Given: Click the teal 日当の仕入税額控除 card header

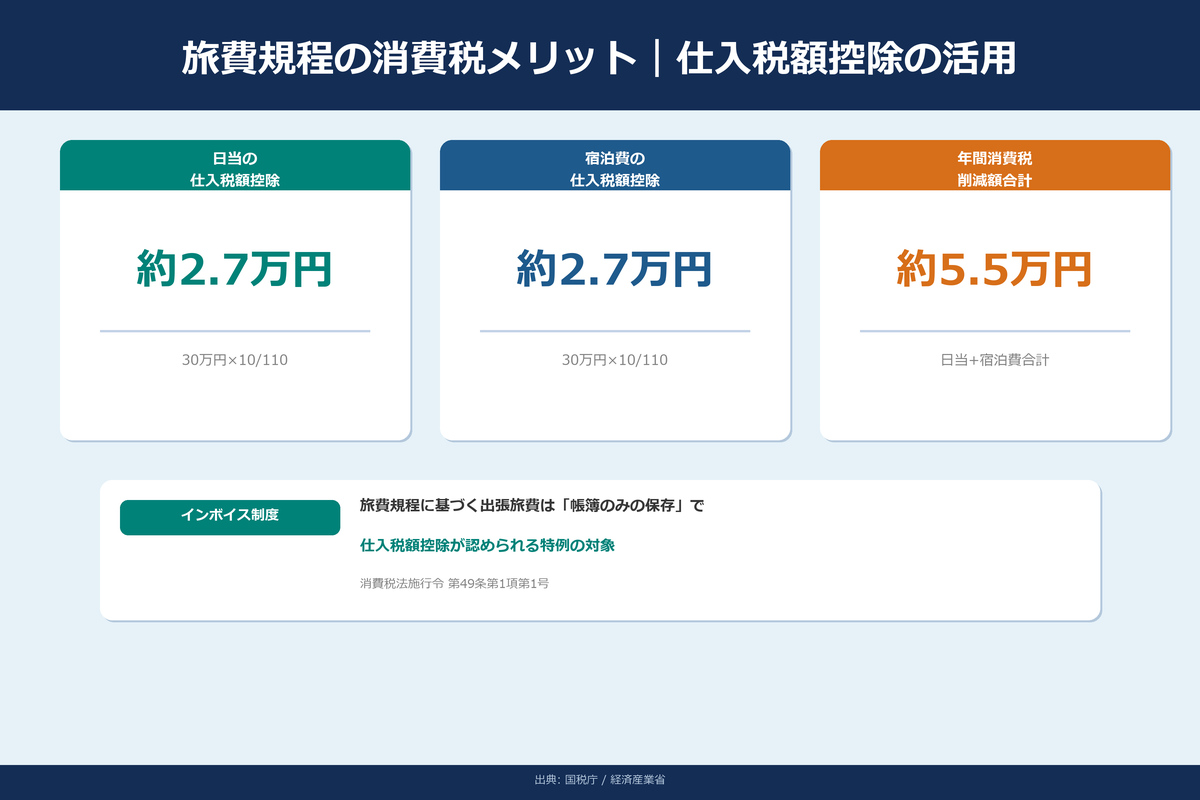Looking at the screenshot, I should (235, 165).
